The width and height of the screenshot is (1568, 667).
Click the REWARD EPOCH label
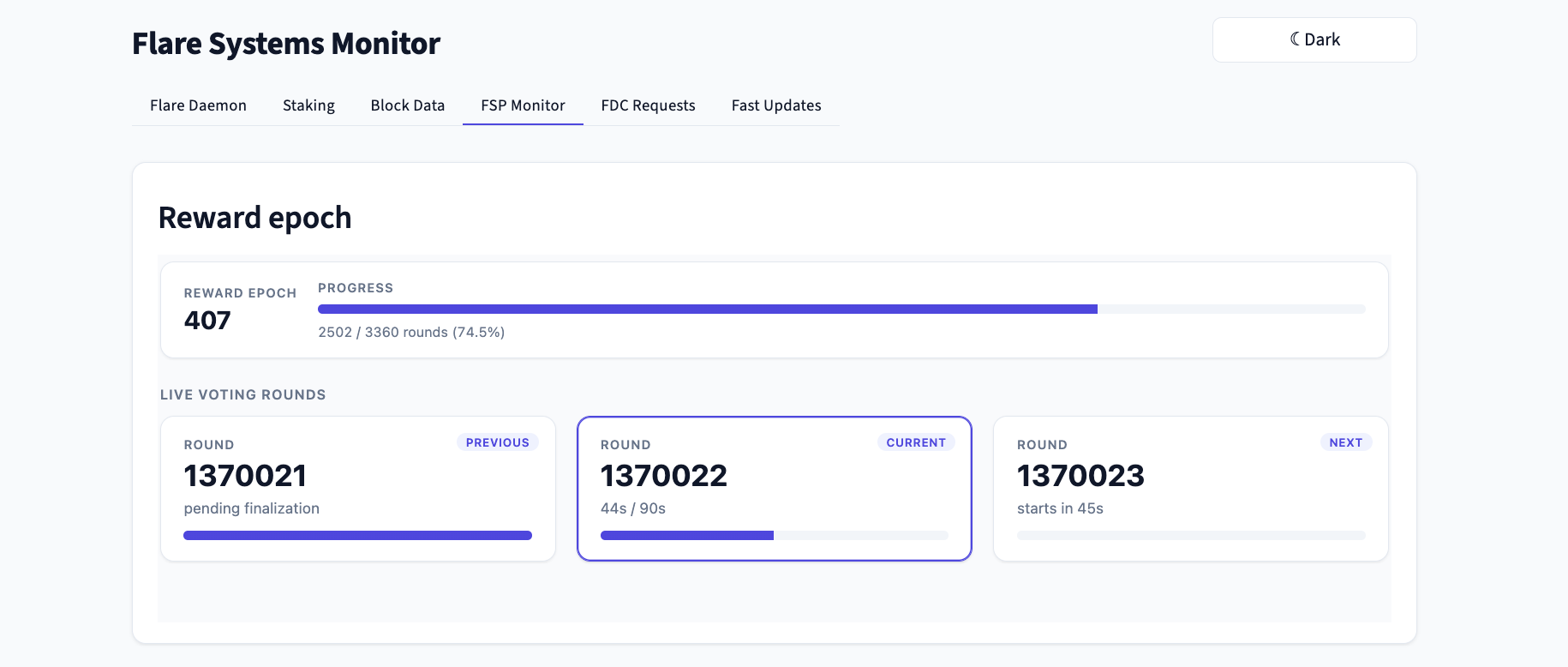240,293
